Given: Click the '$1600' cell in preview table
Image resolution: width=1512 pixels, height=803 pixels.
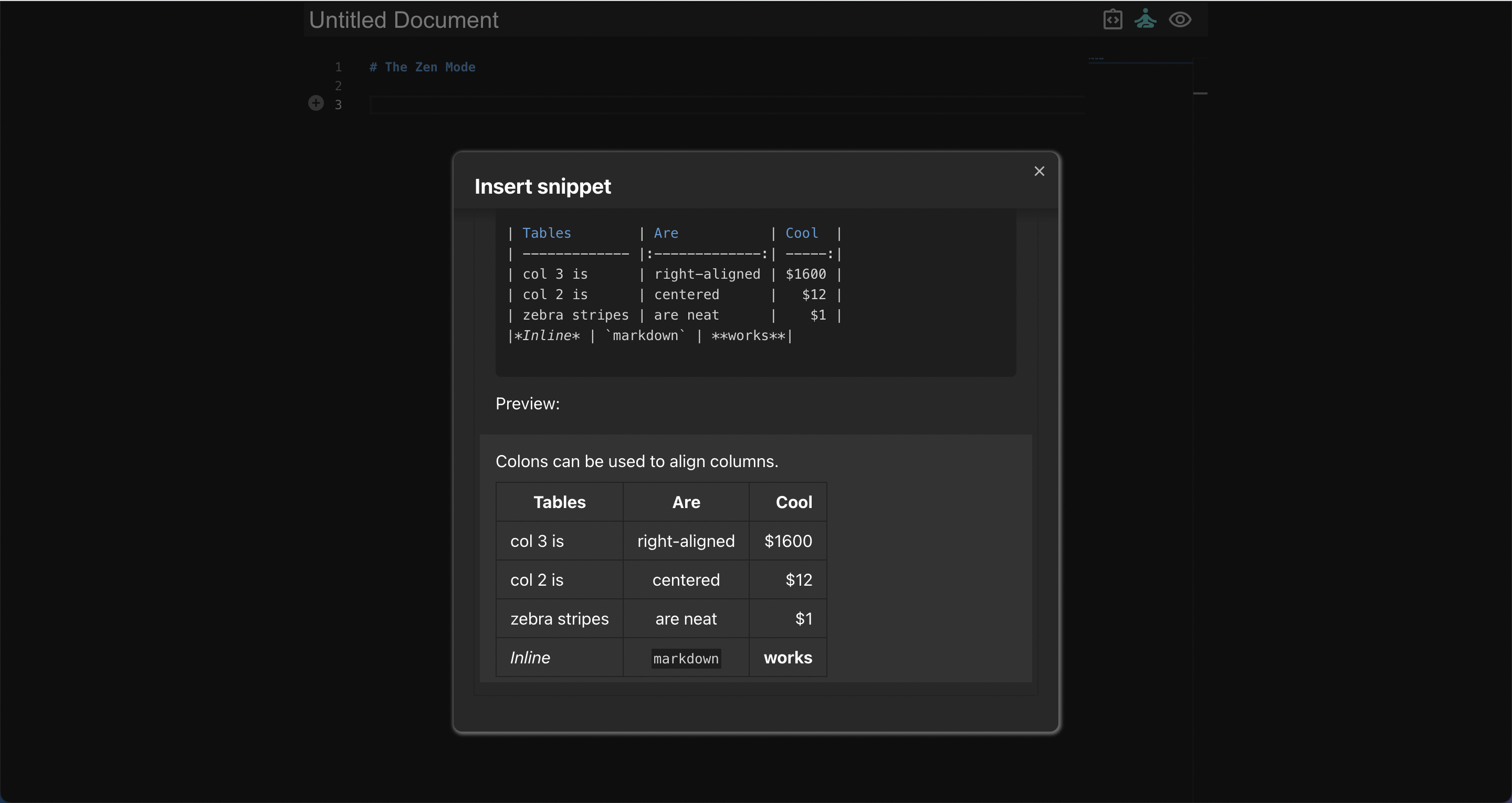Looking at the screenshot, I should [x=787, y=541].
